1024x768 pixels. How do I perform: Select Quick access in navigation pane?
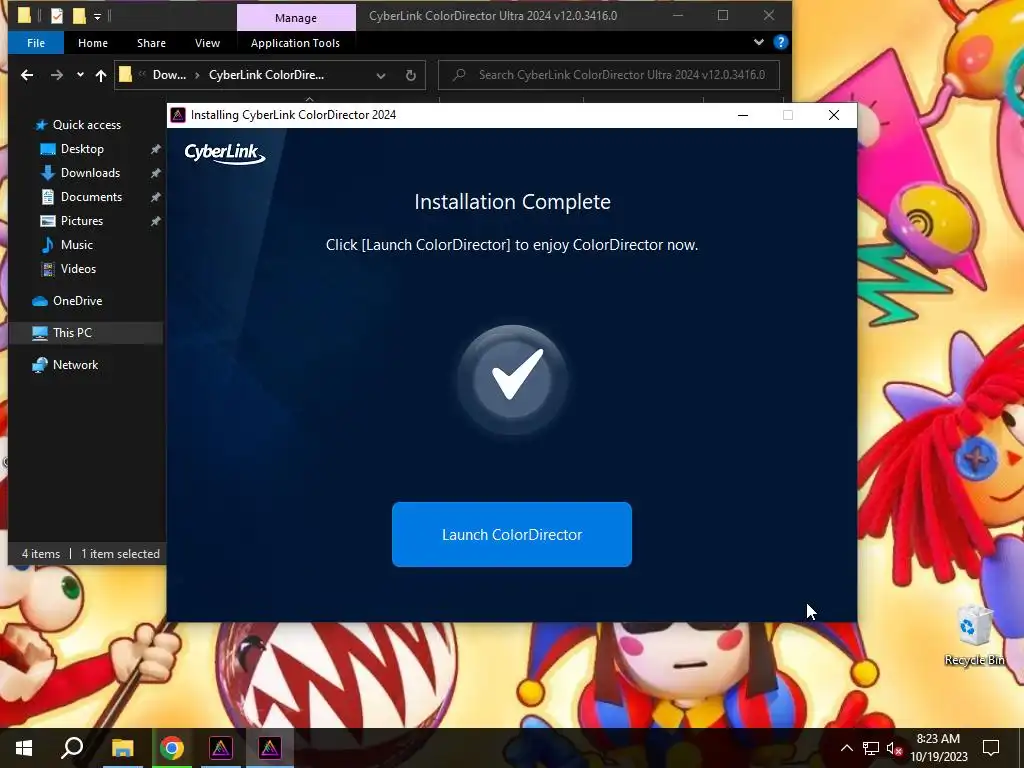pos(86,125)
